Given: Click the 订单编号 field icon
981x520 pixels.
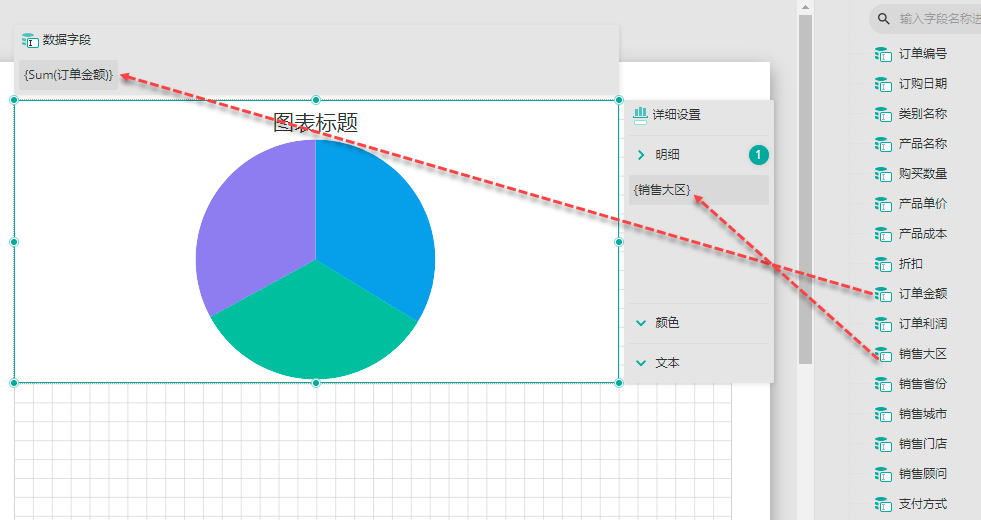Looking at the screenshot, I should click(x=883, y=54).
